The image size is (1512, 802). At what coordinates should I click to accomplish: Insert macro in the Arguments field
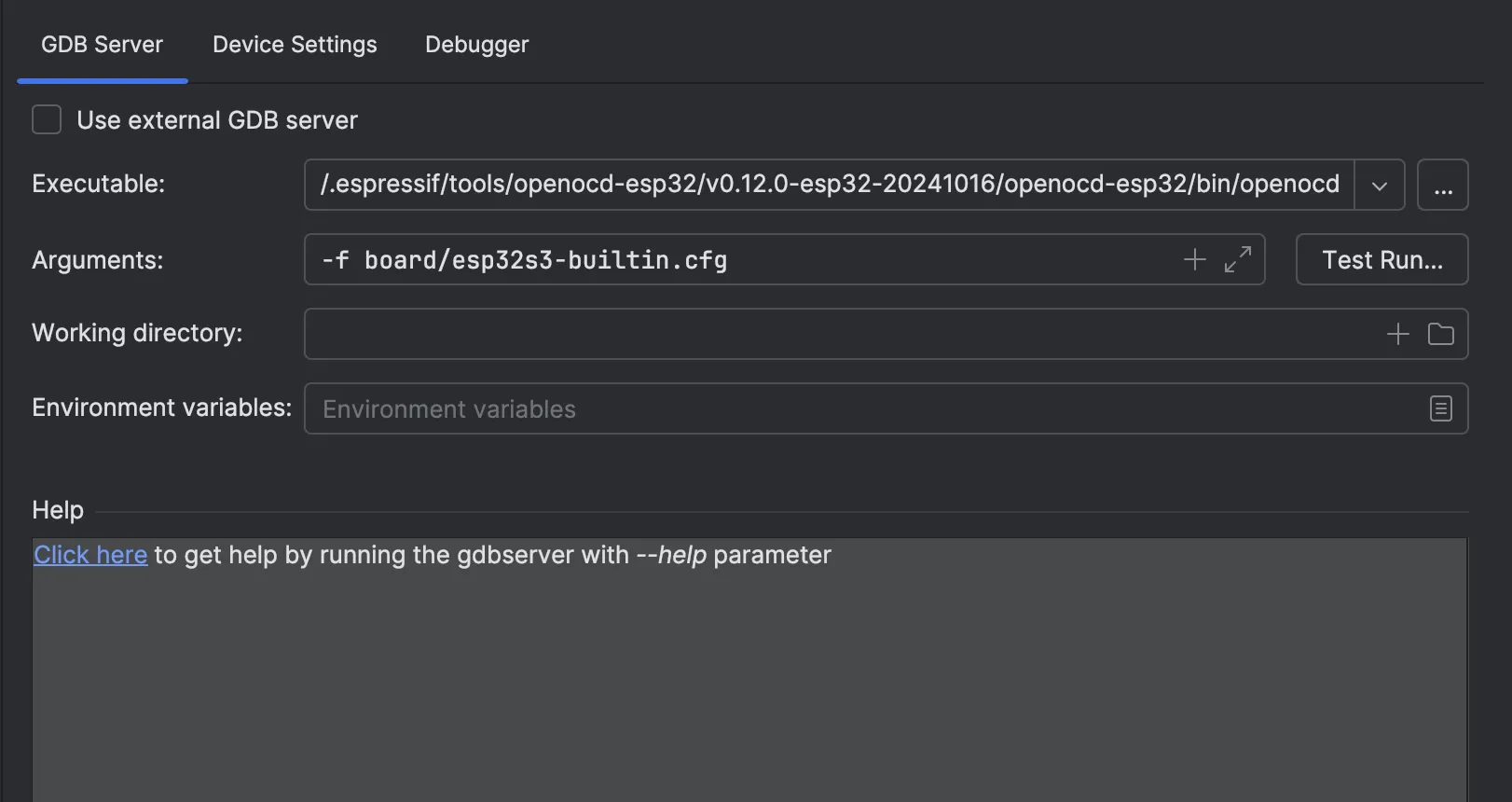(1194, 259)
